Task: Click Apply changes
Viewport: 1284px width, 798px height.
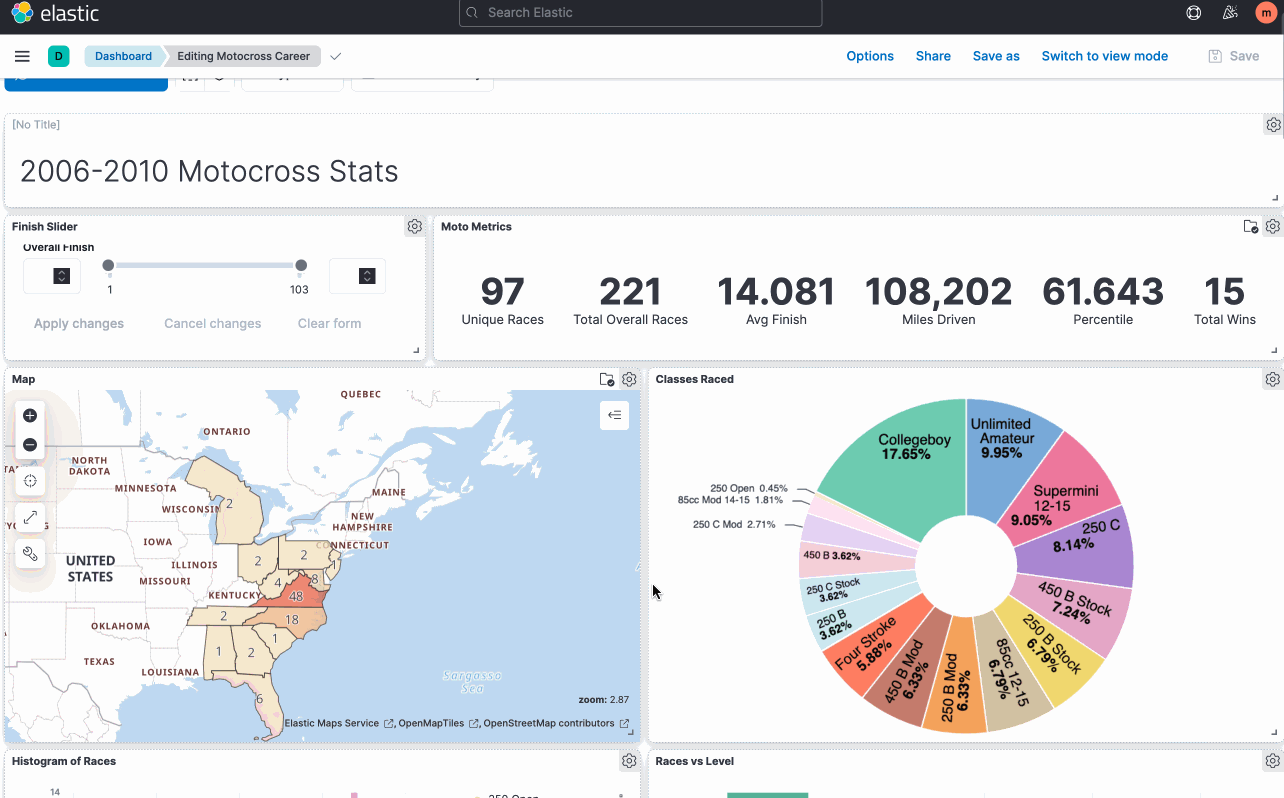Action: tap(79, 323)
